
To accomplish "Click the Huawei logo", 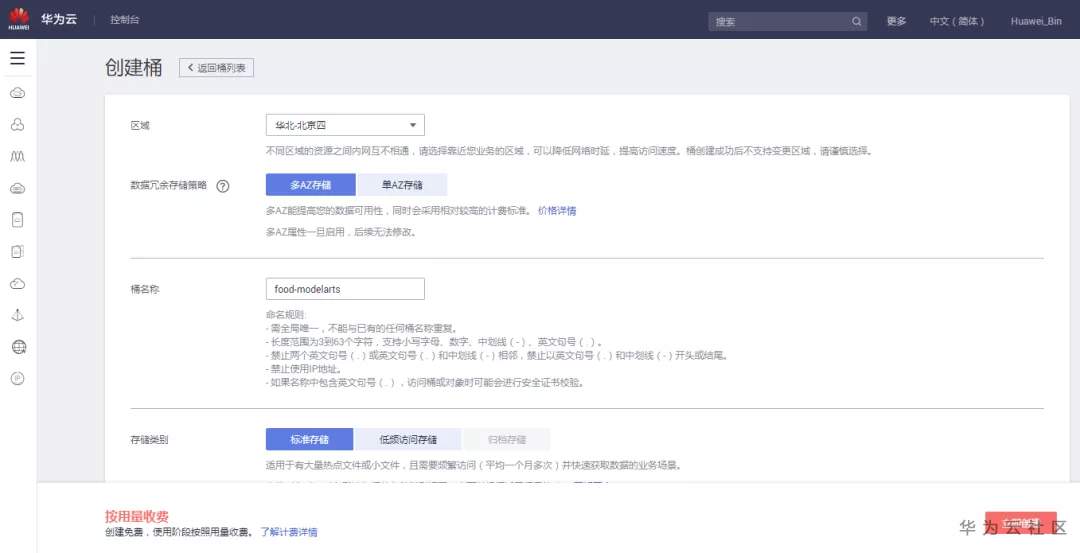I will [x=19, y=19].
